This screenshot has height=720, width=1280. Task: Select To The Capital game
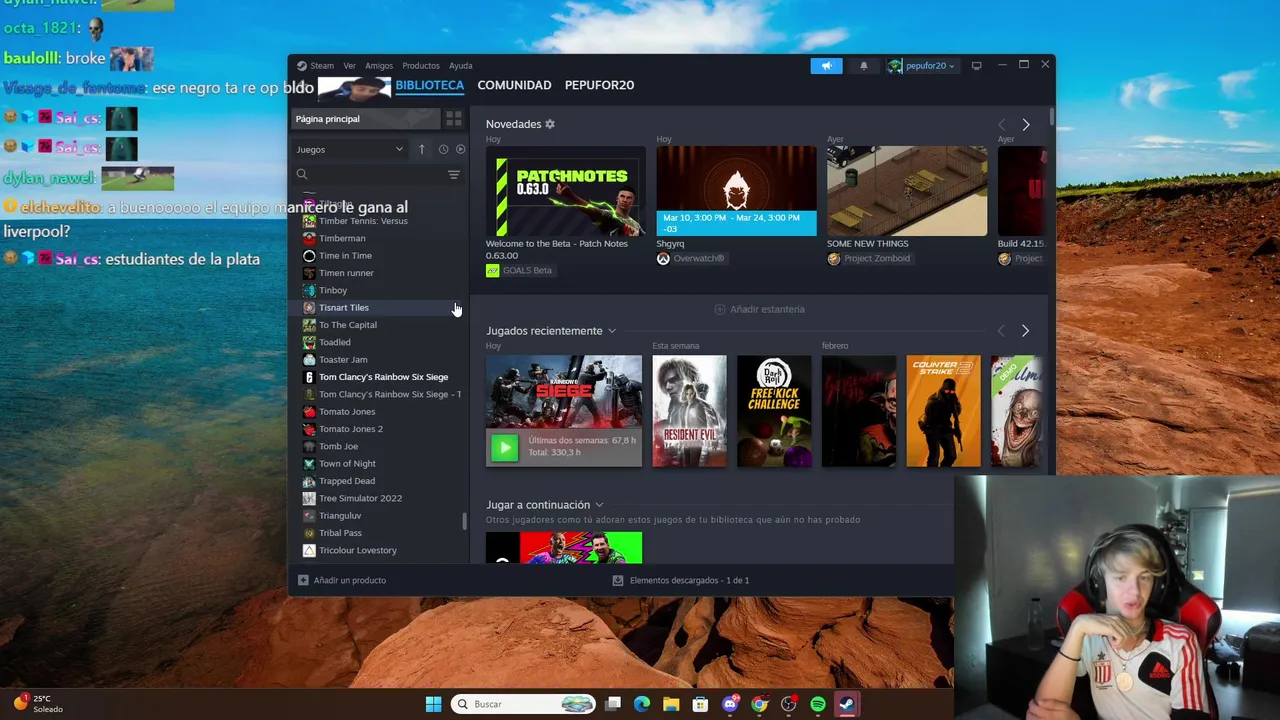(x=348, y=325)
